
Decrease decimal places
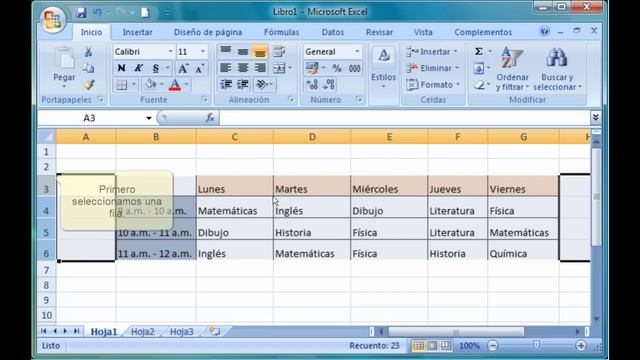click(329, 84)
